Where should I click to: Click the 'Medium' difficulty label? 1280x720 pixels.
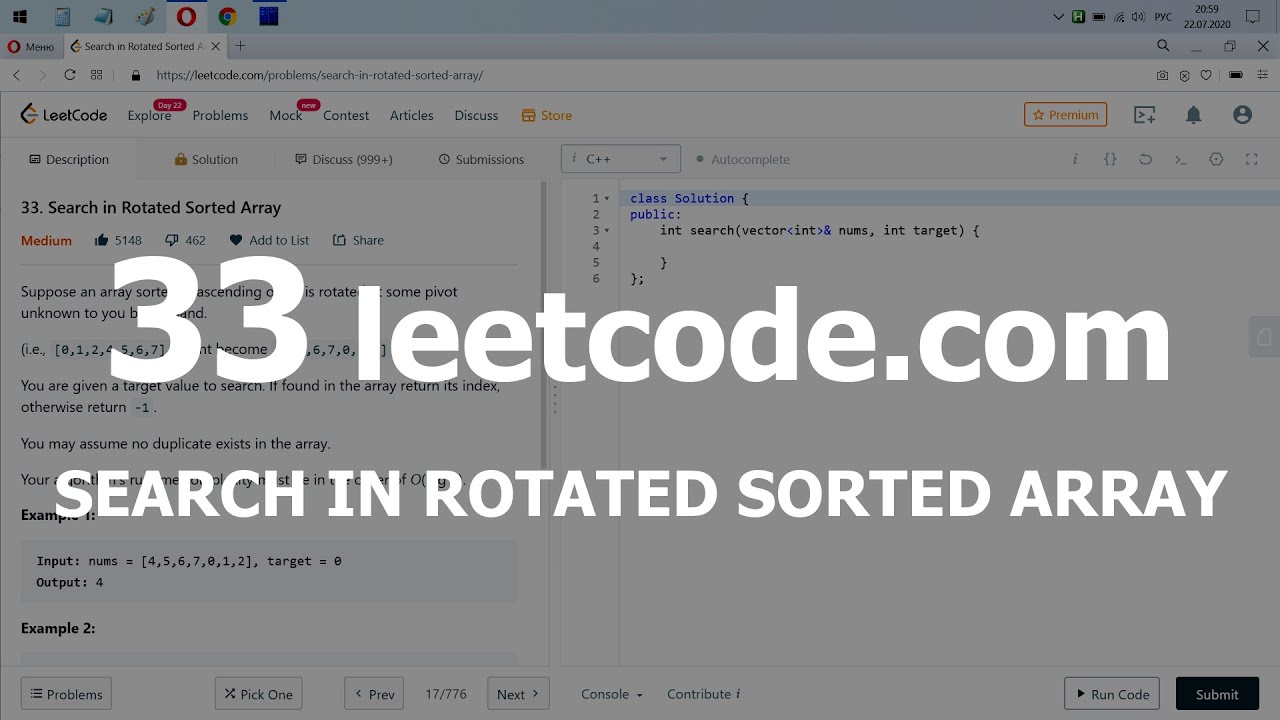pos(46,240)
